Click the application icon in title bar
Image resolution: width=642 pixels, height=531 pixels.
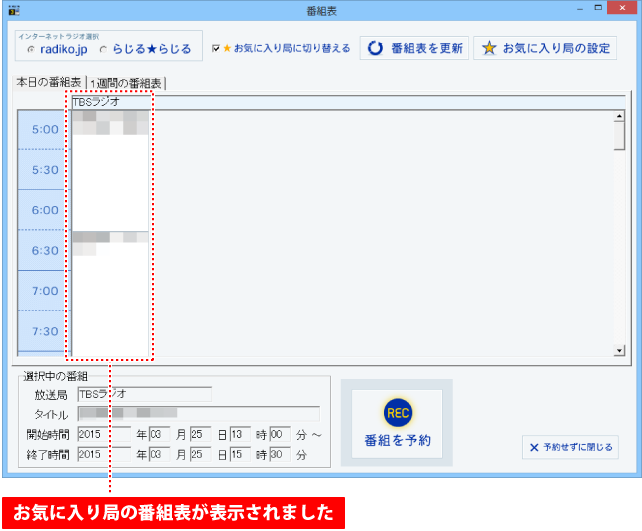(x=14, y=10)
